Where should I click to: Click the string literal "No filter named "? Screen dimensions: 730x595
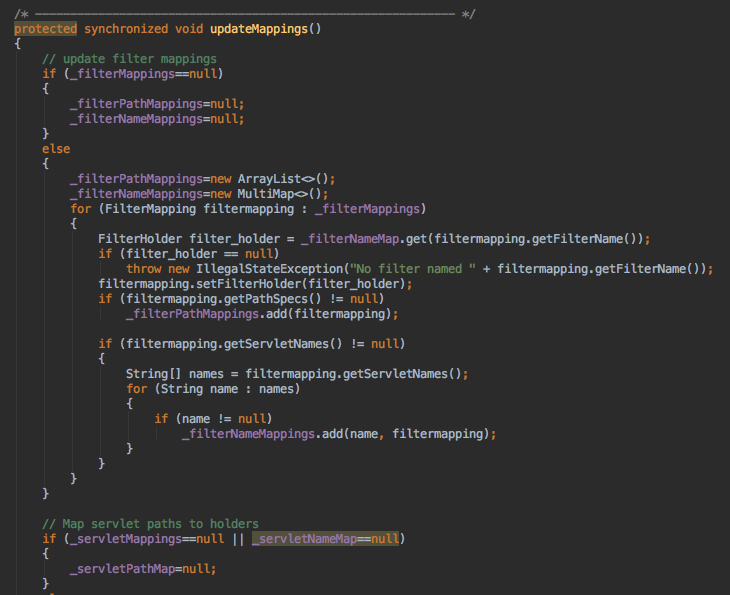[398, 268]
